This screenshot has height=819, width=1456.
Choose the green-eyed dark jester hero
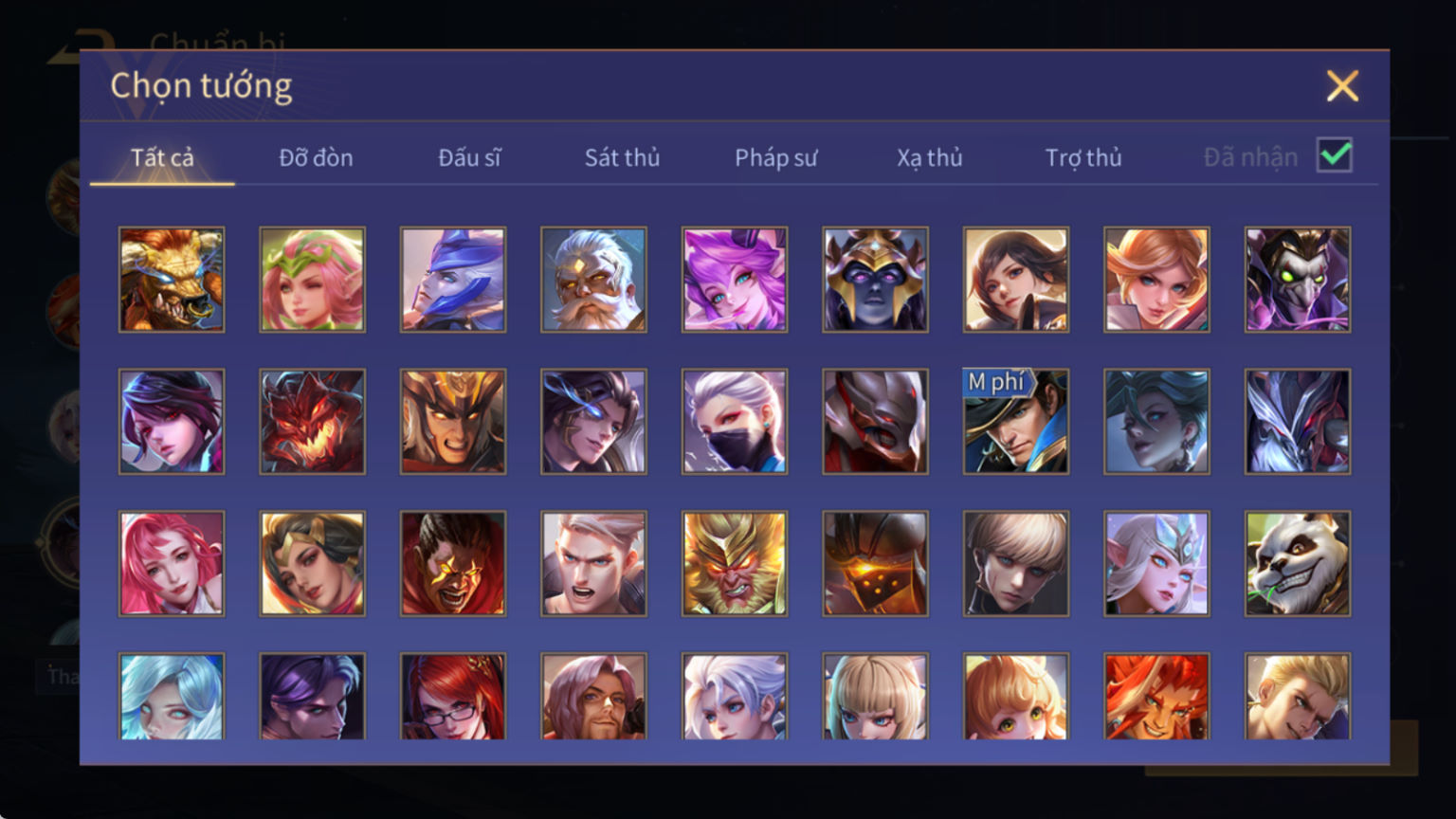point(1298,280)
